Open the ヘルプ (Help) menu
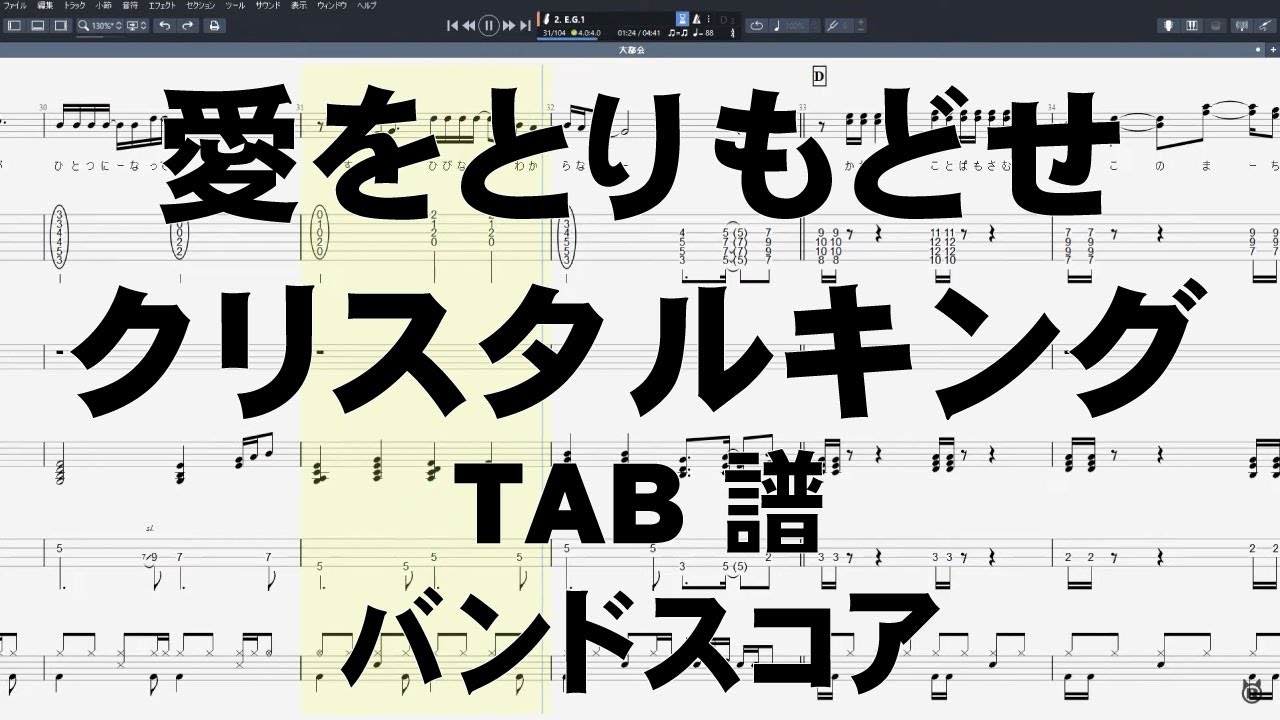This screenshot has width=1280, height=720. click(x=367, y=6)
